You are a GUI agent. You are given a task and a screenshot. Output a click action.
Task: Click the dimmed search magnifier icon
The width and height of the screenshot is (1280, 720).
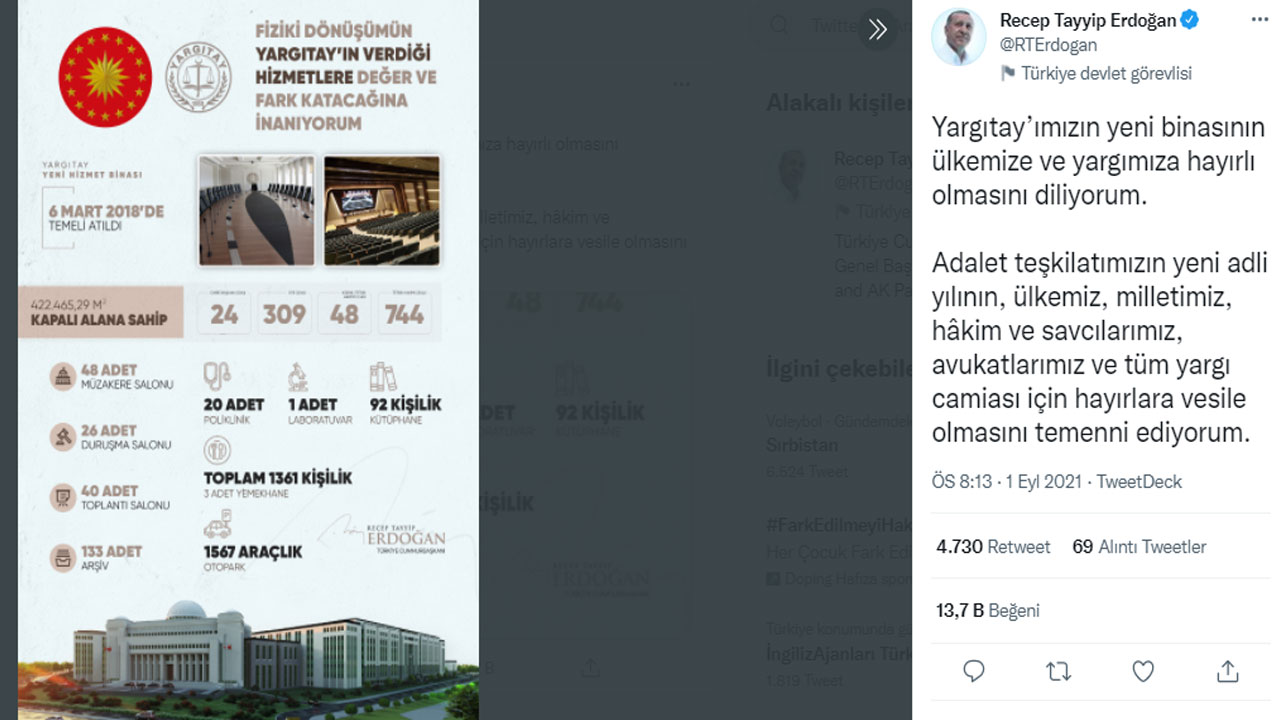click(x=778, y=26)
